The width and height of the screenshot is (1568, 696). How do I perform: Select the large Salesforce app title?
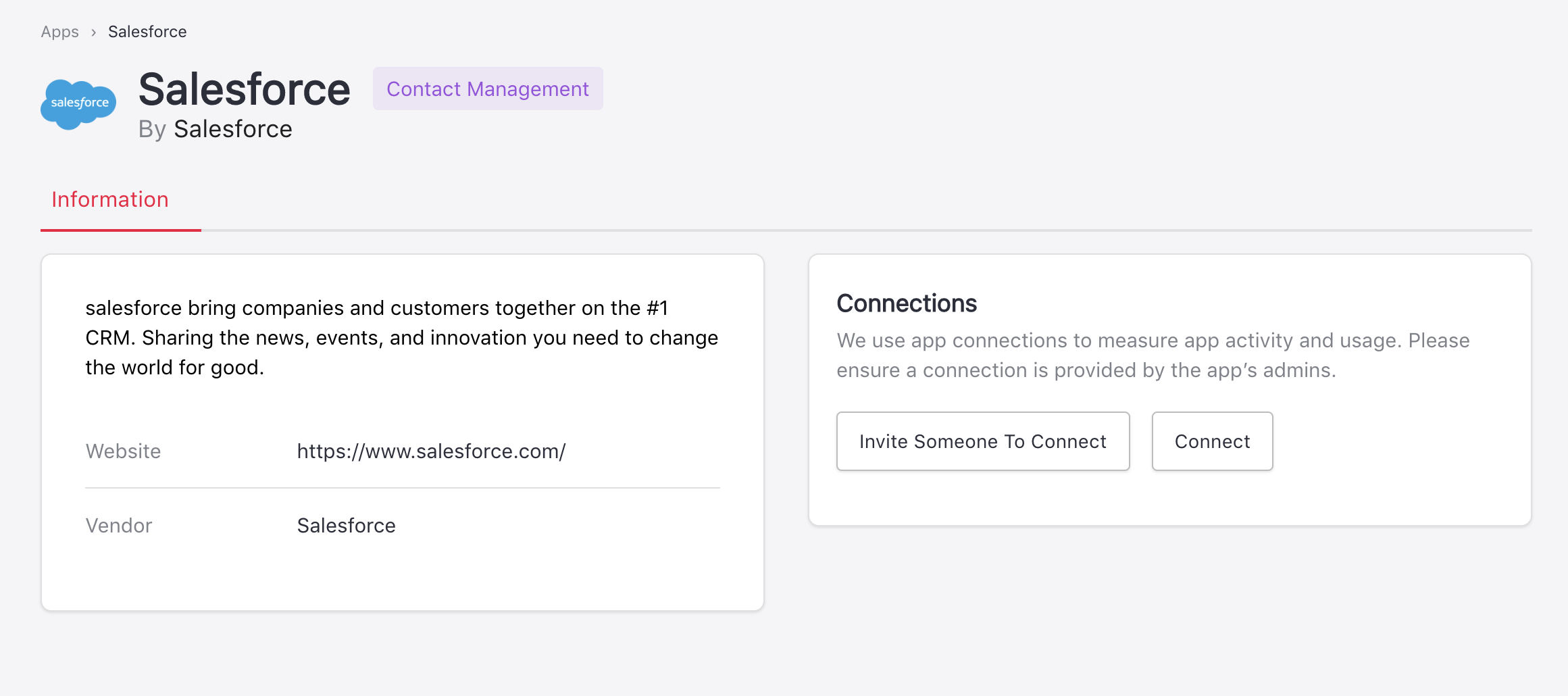point(244,89)
